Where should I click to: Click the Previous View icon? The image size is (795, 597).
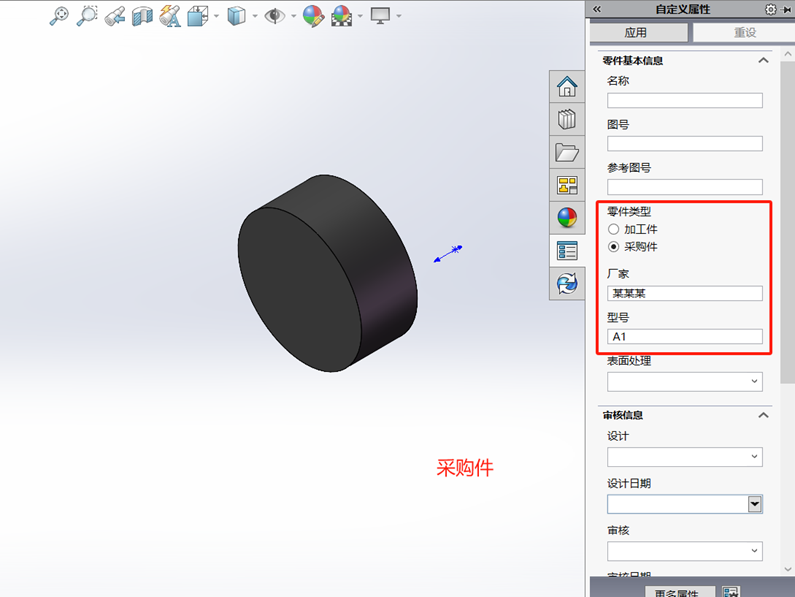(x=115, y=15)
